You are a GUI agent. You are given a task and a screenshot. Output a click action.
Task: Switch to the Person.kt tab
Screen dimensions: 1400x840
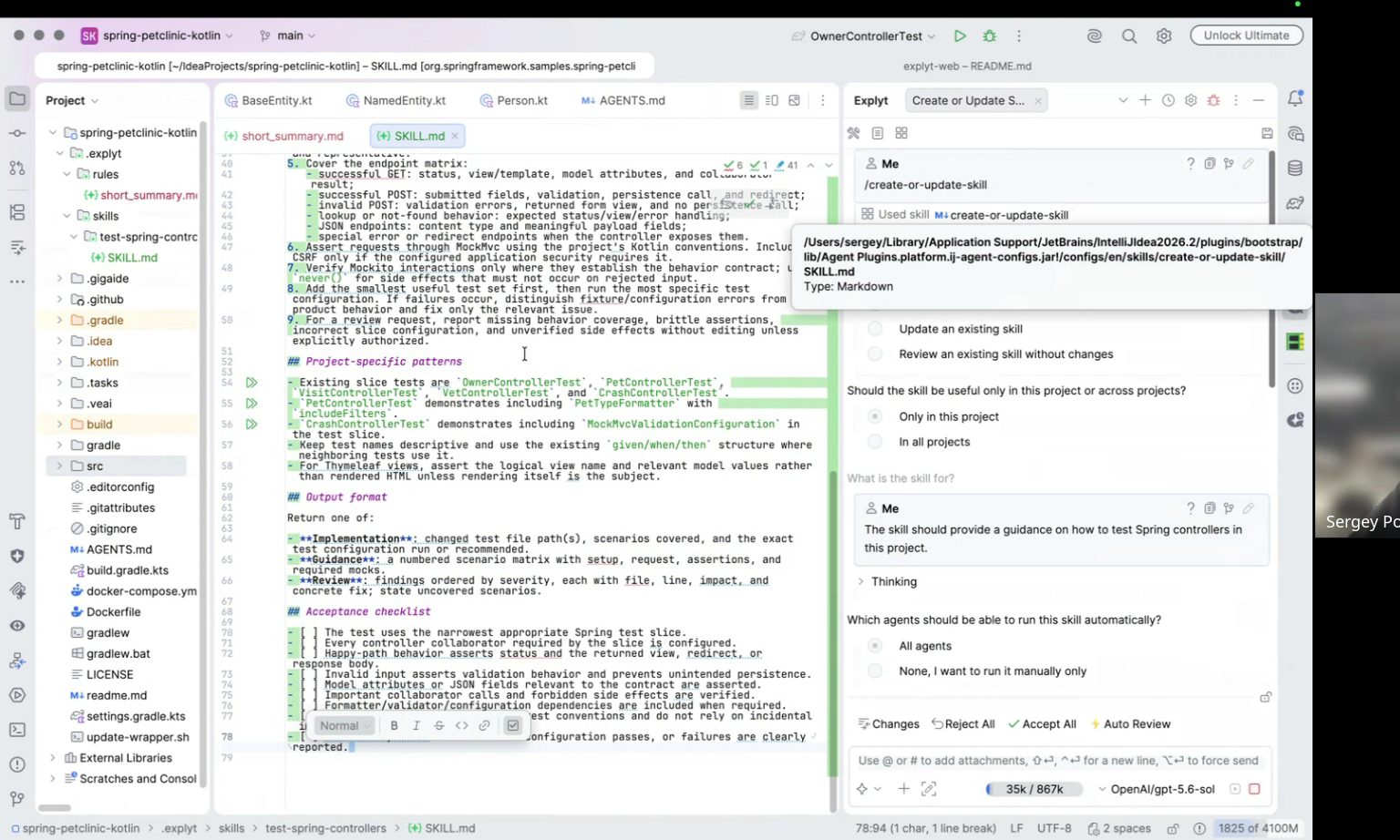coord(513,100)
